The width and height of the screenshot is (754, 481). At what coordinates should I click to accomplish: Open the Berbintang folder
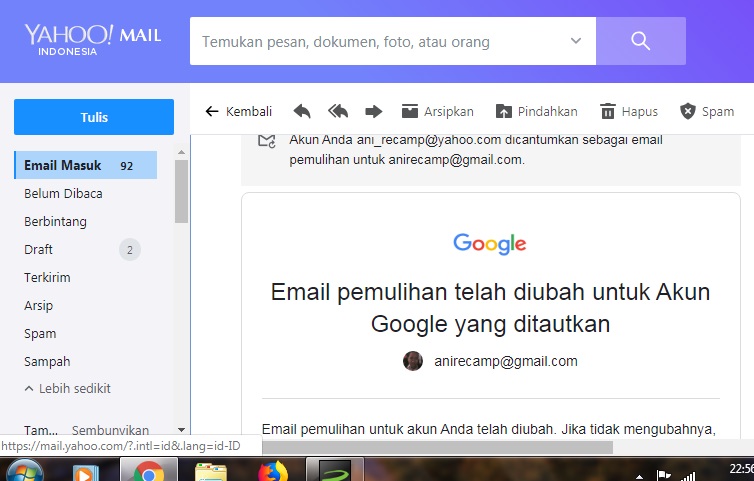(55, 221)
